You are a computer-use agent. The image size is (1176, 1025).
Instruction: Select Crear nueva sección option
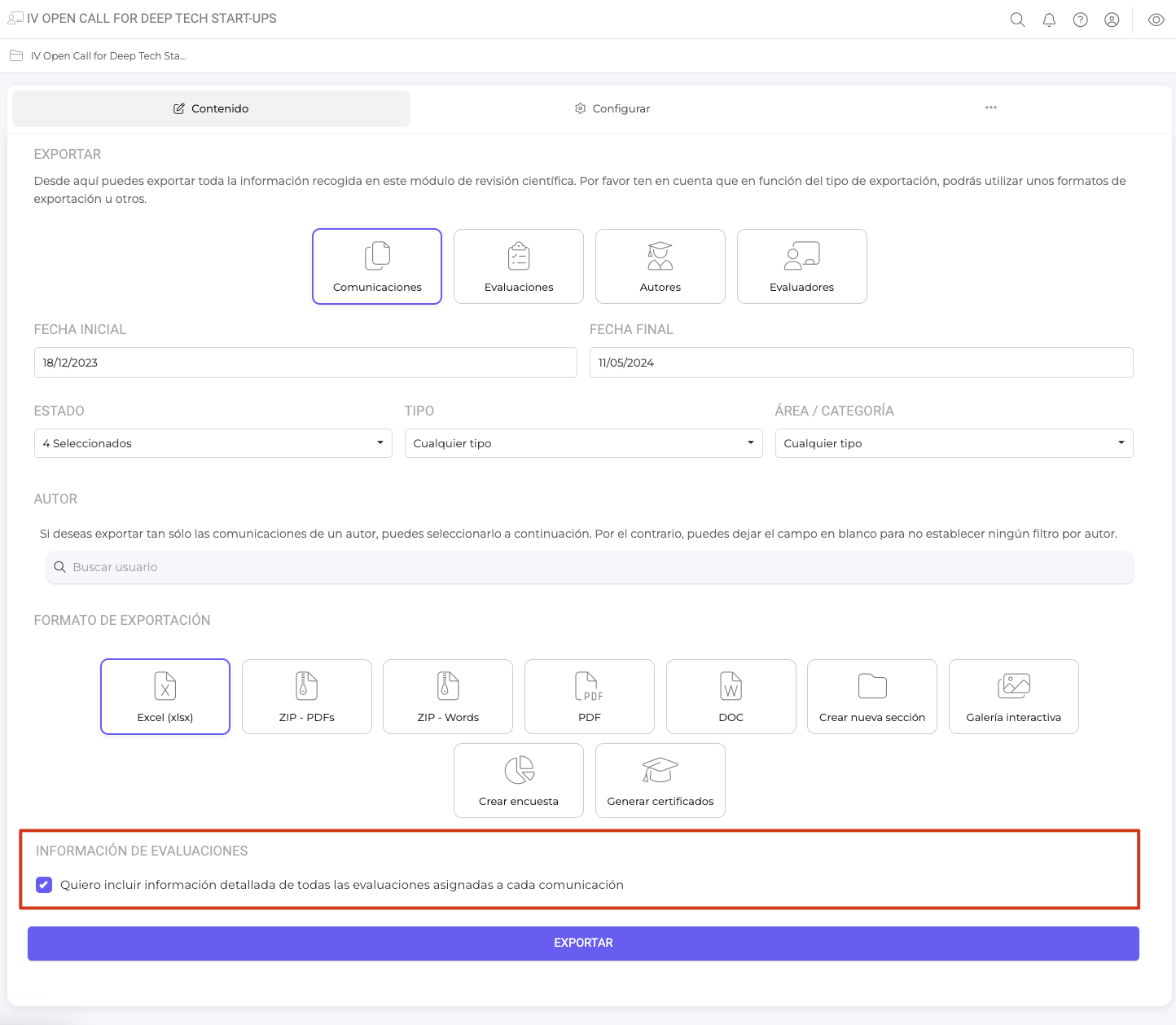[872, 697]
